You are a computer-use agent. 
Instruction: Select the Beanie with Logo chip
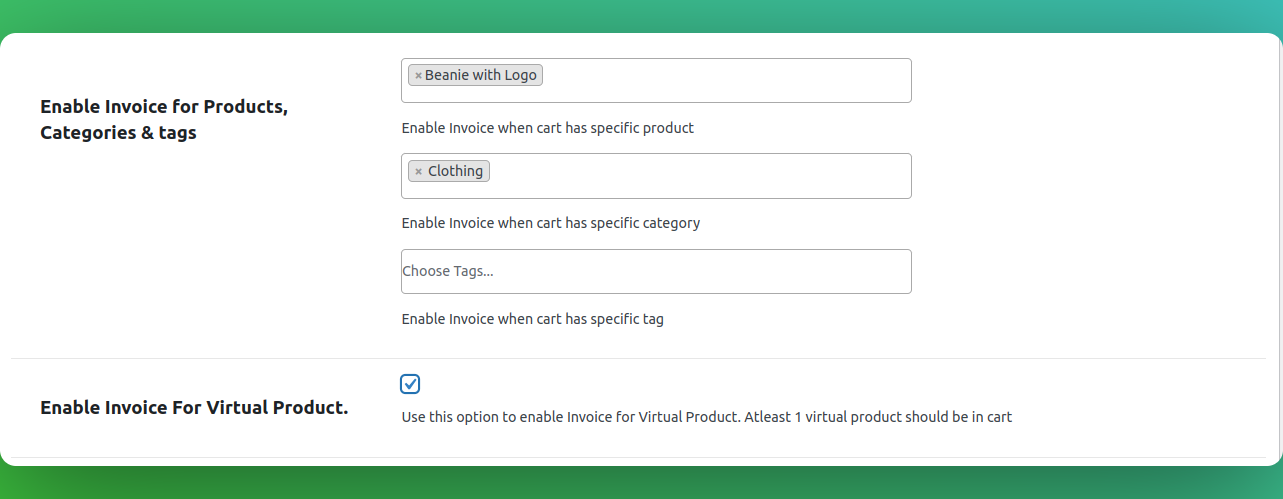[475, 75]
